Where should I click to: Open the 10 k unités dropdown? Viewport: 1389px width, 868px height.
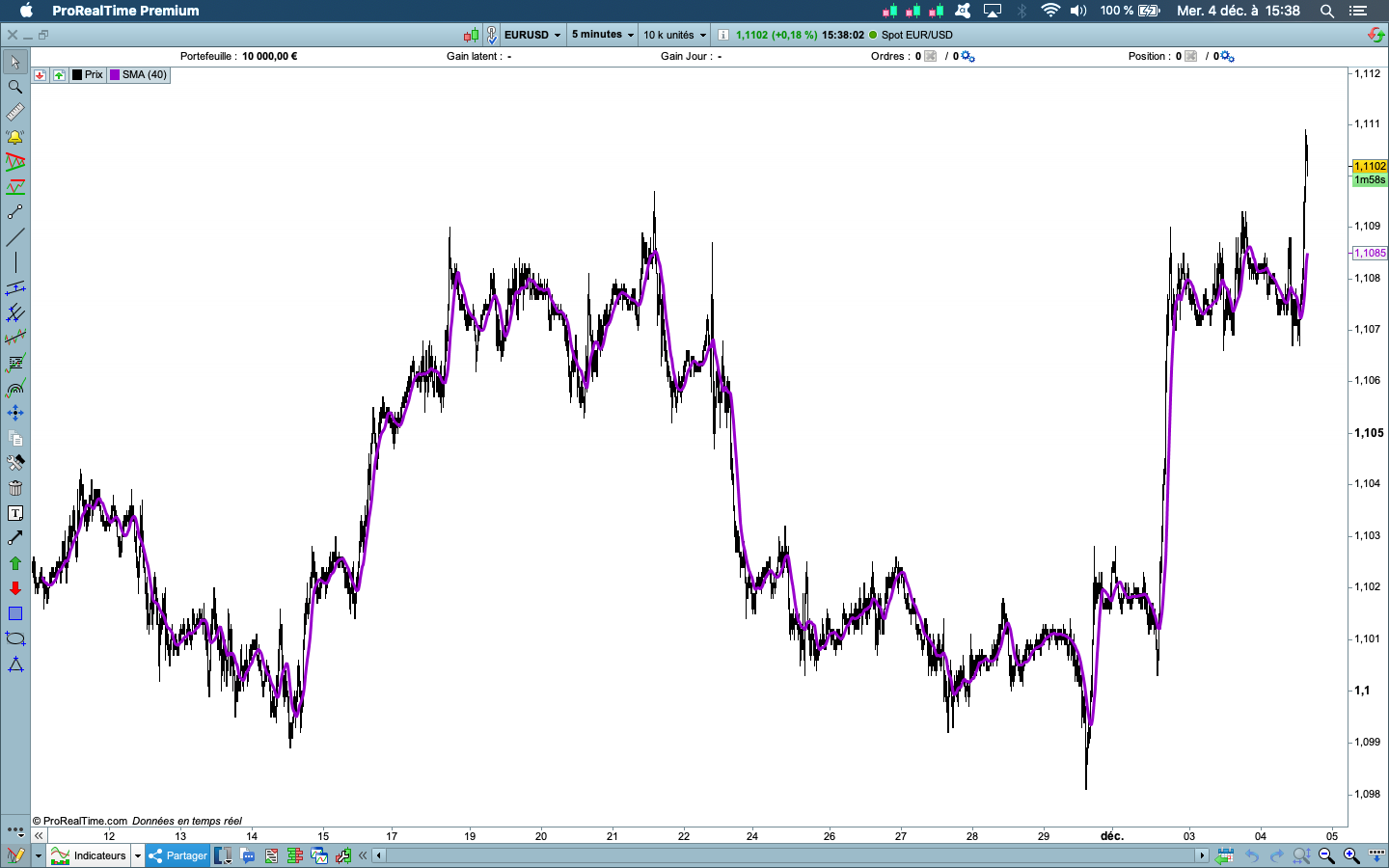click(674, 35)
